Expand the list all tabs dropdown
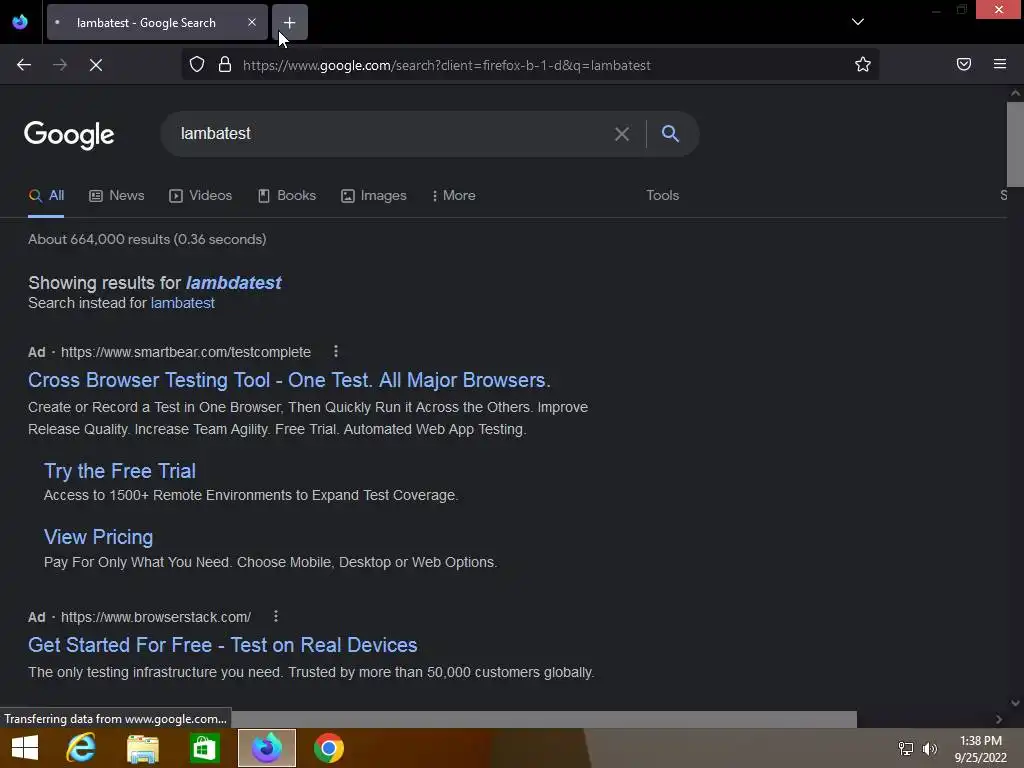 (x=857, y=22)
